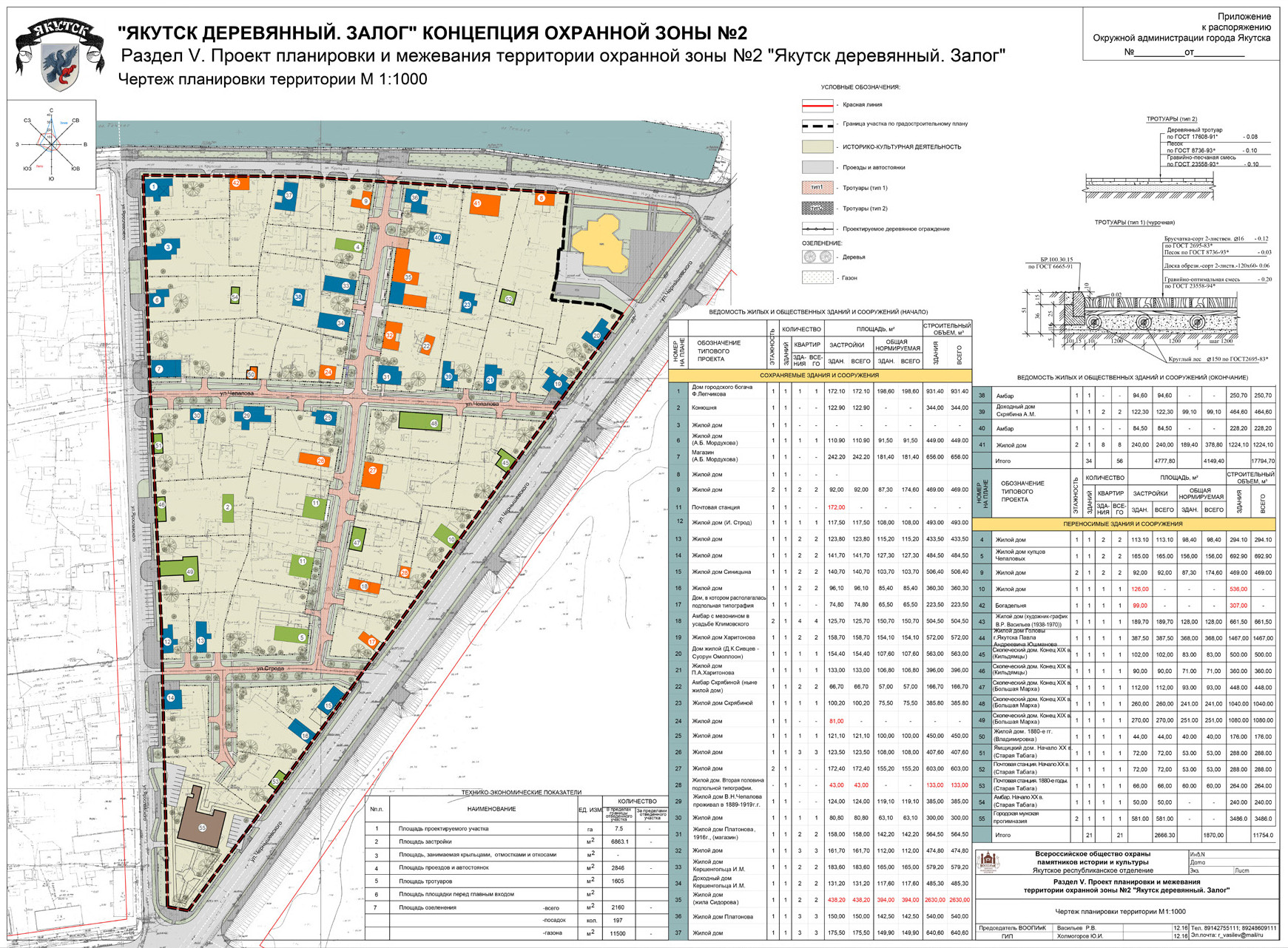Select orange building number 41
The width and height of the screenshot is (1288, 948).
pyautogui.click(x=485, y=204)
